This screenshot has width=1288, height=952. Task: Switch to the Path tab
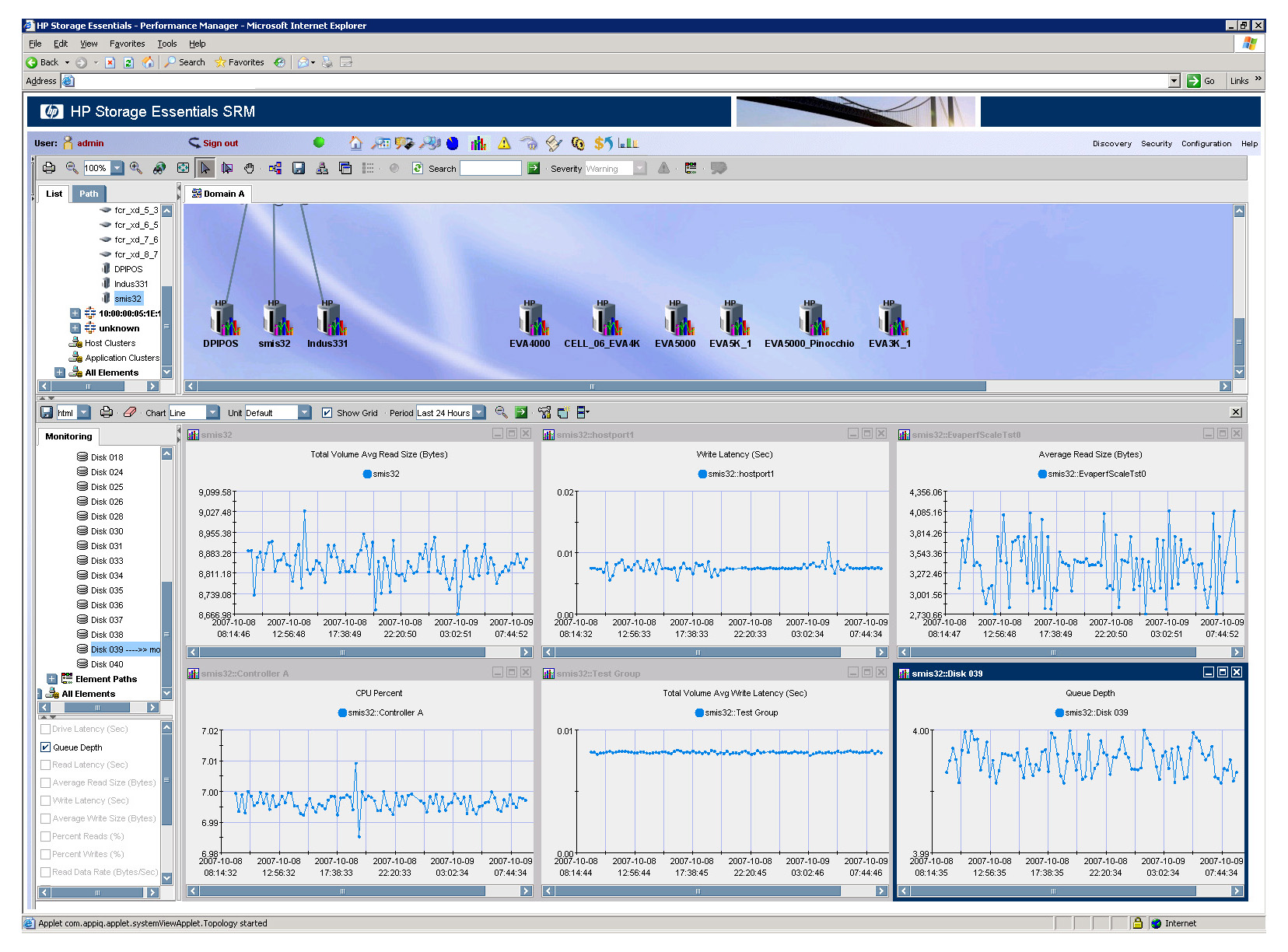click(89, 194)
